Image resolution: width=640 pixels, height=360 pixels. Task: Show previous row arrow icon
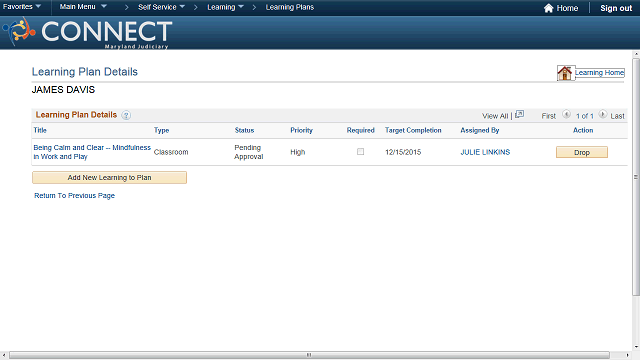[x=566, y=115]
